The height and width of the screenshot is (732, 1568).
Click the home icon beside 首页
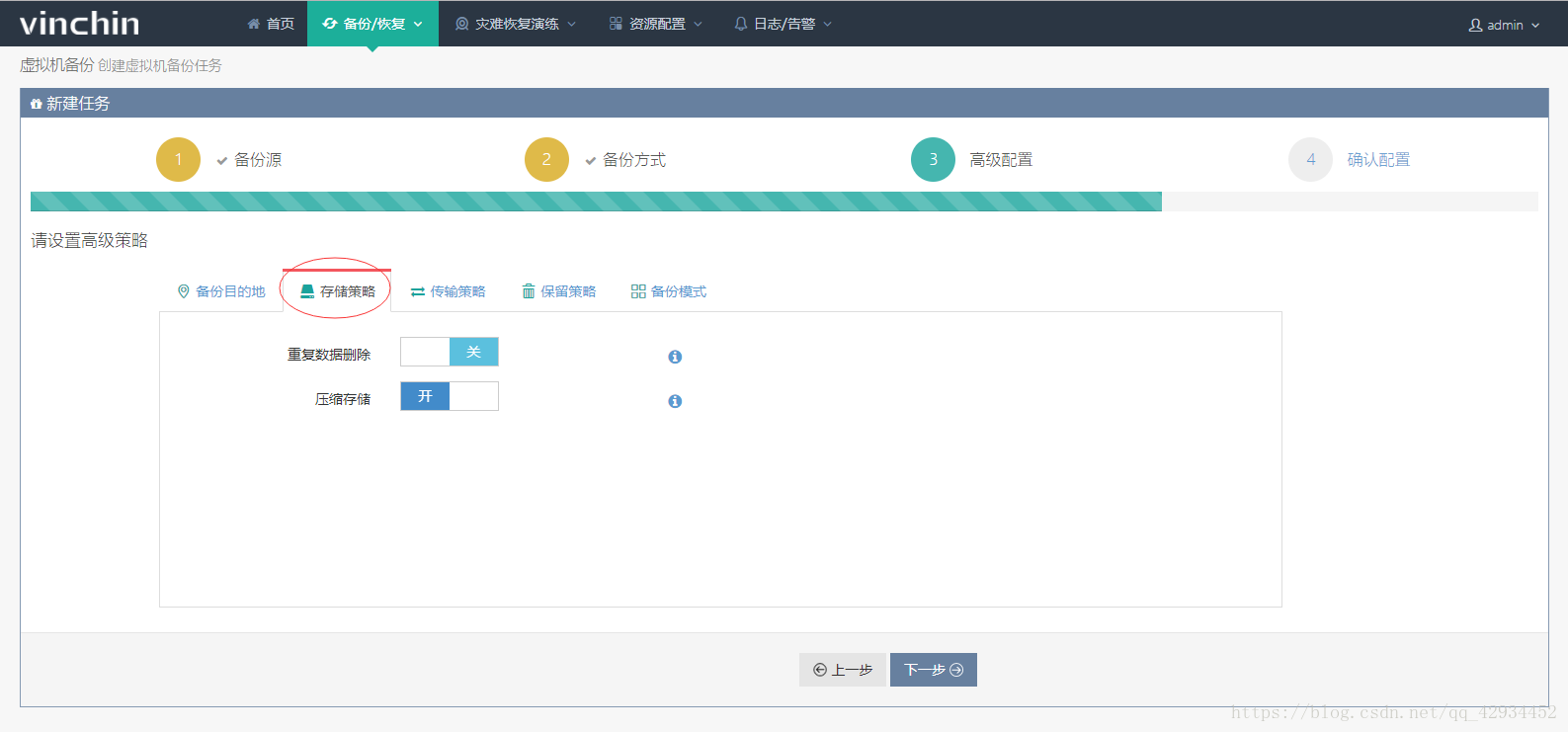pyautogui.click(x=254, y=24)
